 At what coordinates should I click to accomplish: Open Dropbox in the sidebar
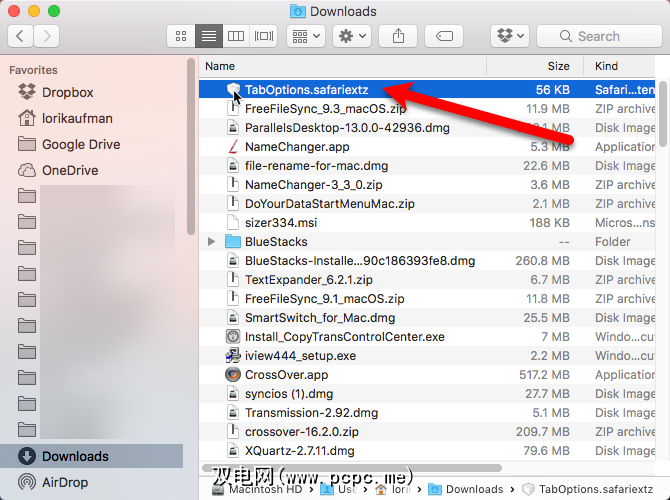click(68, 92)
